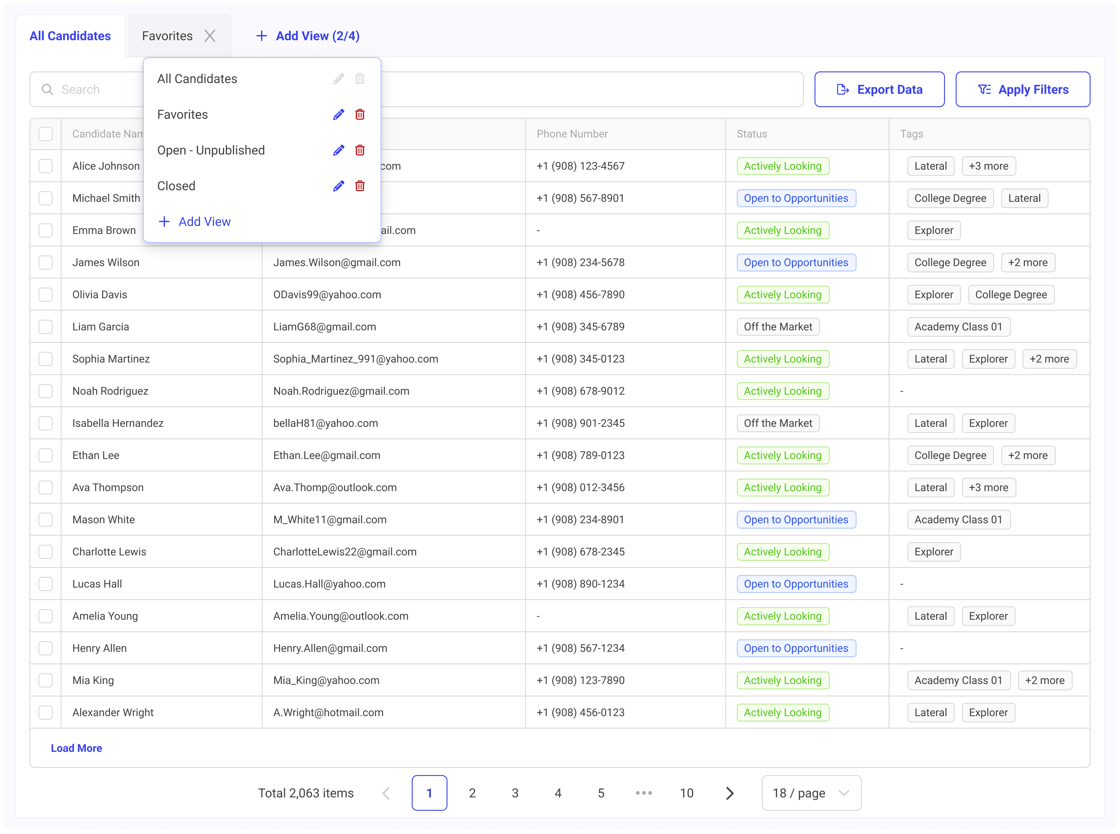Open the 18 / page dropdown
This screenshot has width=1120, height=834.
point(810,793)
